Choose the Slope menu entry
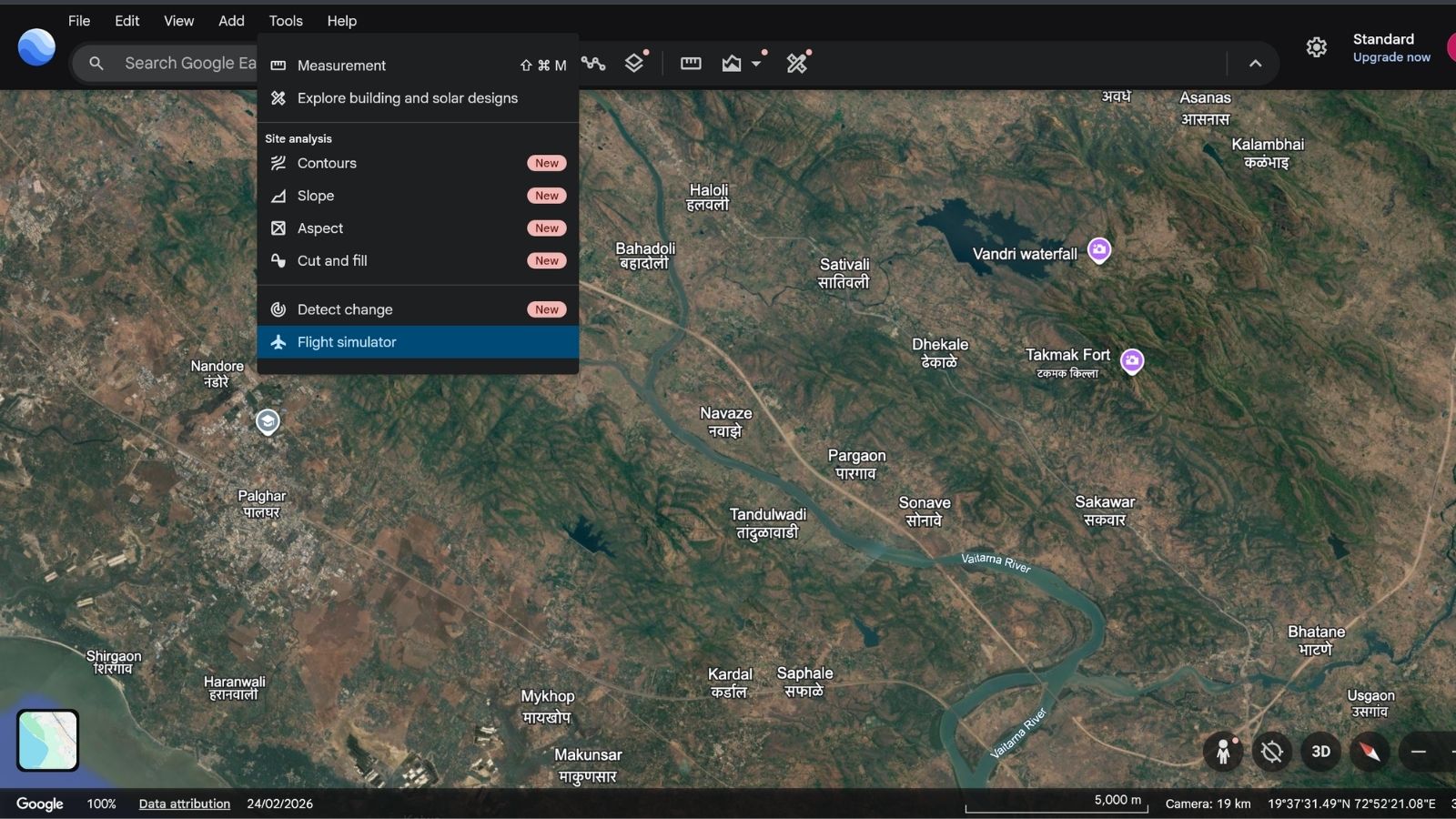Viewport: 1456px width, 819px height. click(x=418, y=196)
